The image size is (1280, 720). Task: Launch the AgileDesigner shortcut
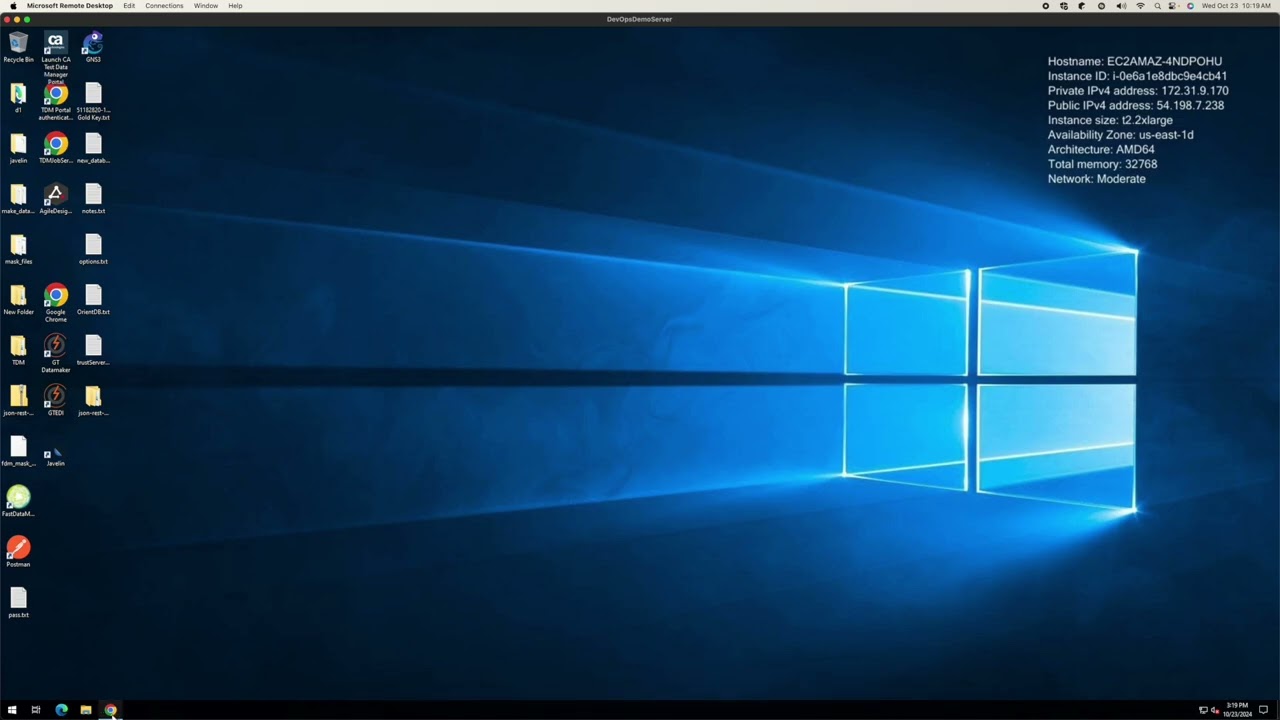[x=56, y=199]
